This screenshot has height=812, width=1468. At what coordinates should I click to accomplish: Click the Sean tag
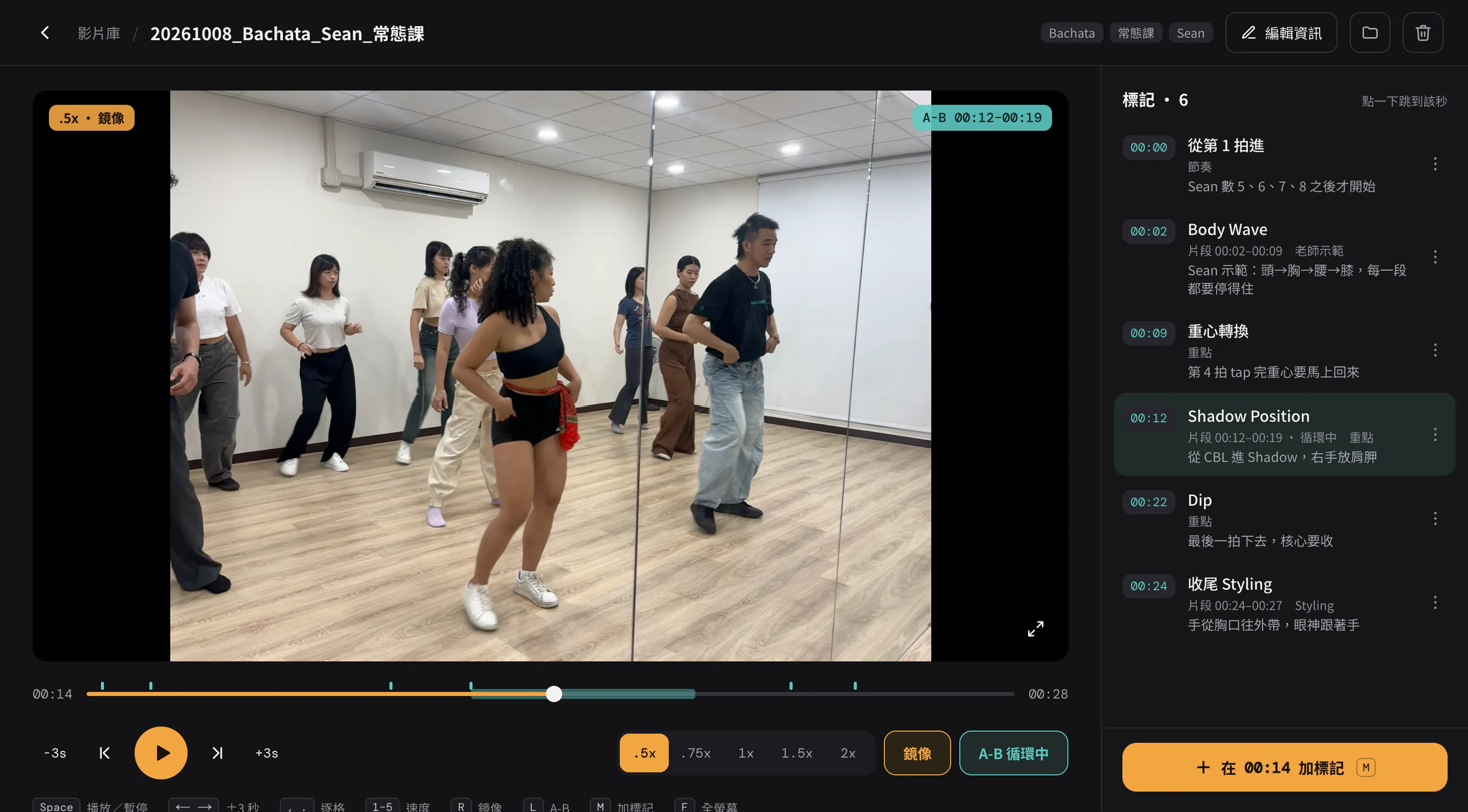[x=1191, y=33]
